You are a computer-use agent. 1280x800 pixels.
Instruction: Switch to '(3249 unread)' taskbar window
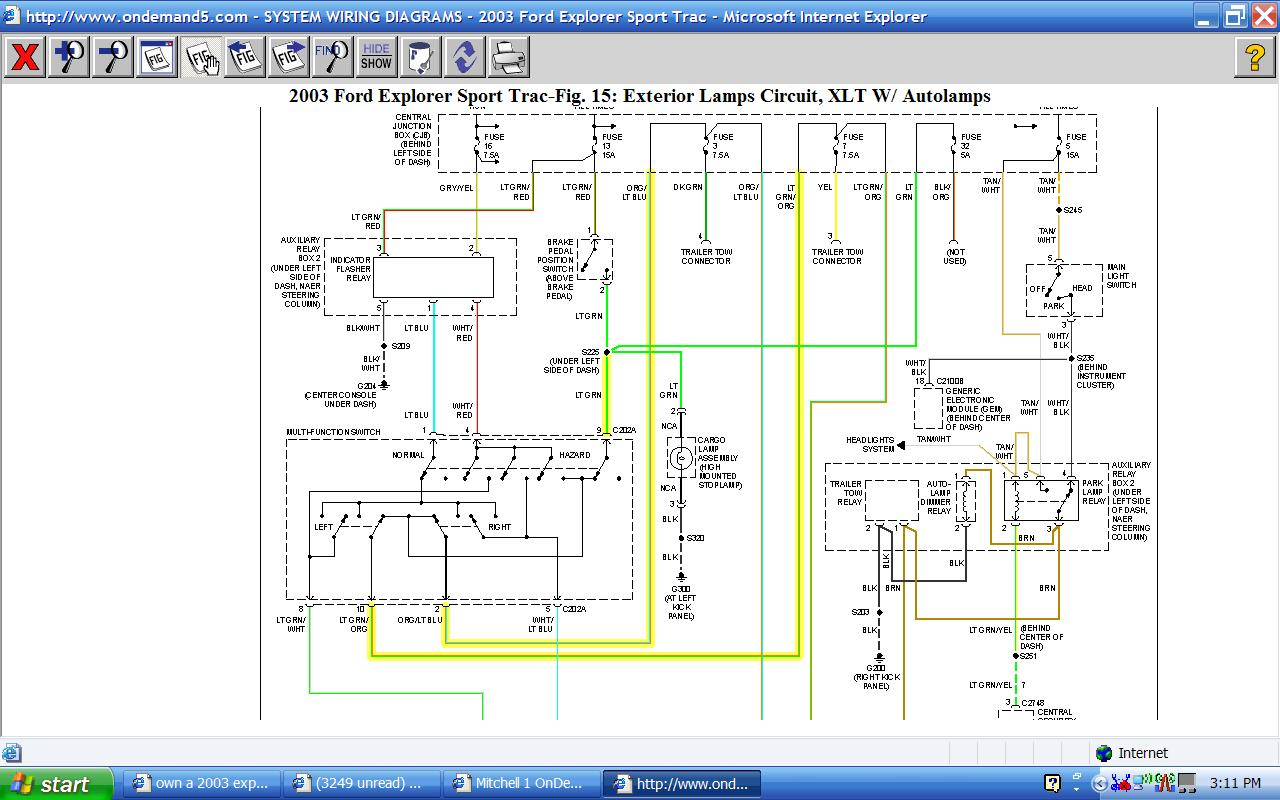click(x=362, y=784)
